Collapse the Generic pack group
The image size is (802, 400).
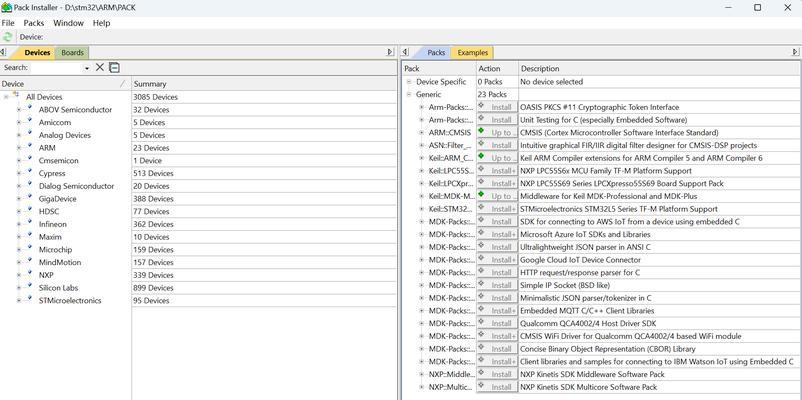[409, 95]
